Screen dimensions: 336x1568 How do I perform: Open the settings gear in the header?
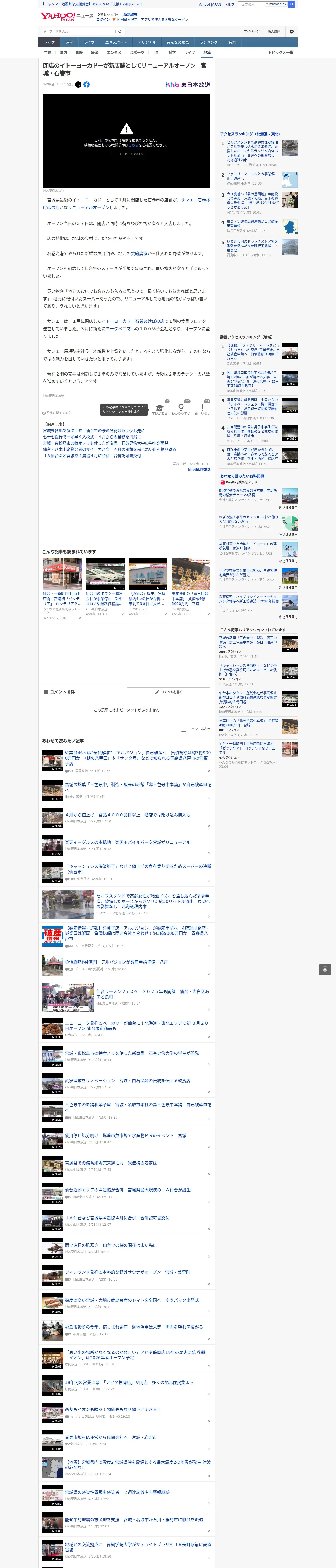(292, 31)
